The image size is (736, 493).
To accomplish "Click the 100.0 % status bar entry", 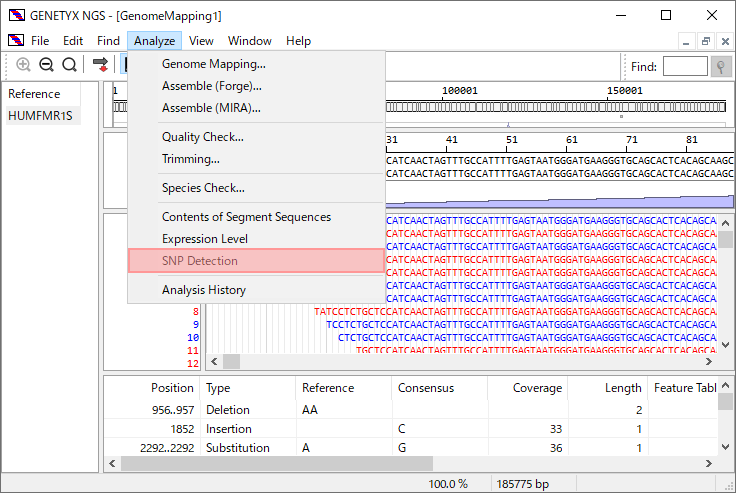I will point(448,484).
